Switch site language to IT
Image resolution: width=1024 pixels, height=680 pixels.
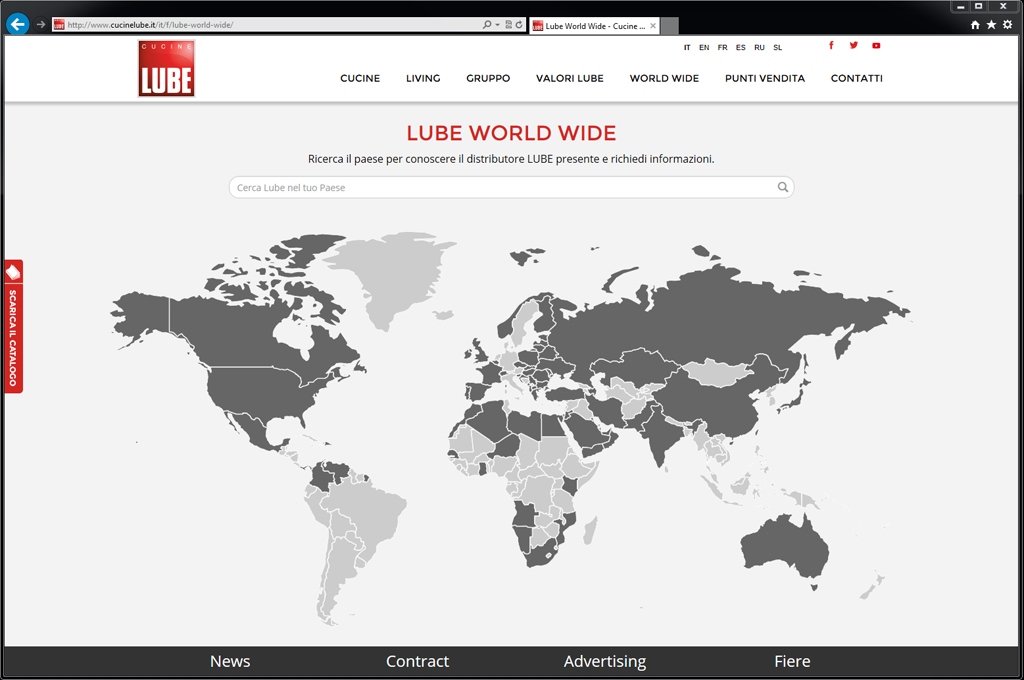pos(687,48)
